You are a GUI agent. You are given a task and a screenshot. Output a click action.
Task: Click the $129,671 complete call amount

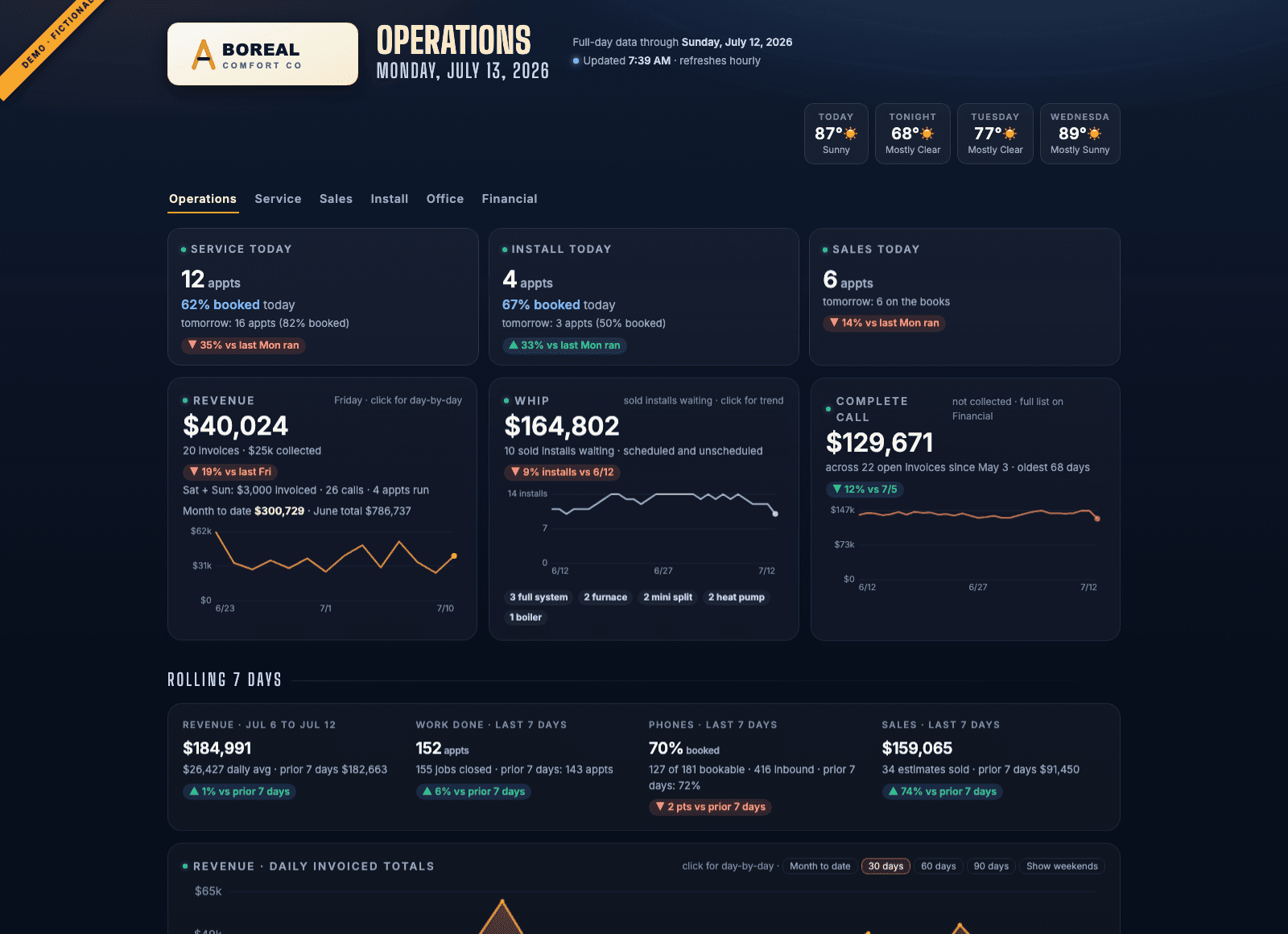pyautogui.click(x=879, y=443)
